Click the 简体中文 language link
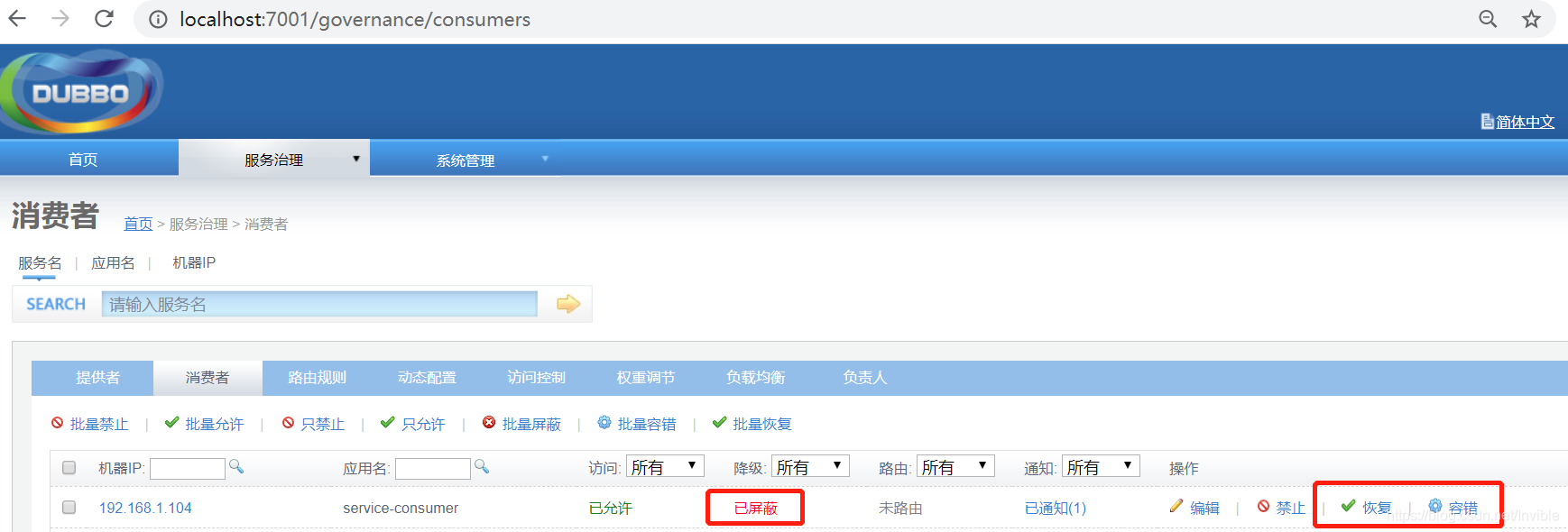 [1525, 122]
